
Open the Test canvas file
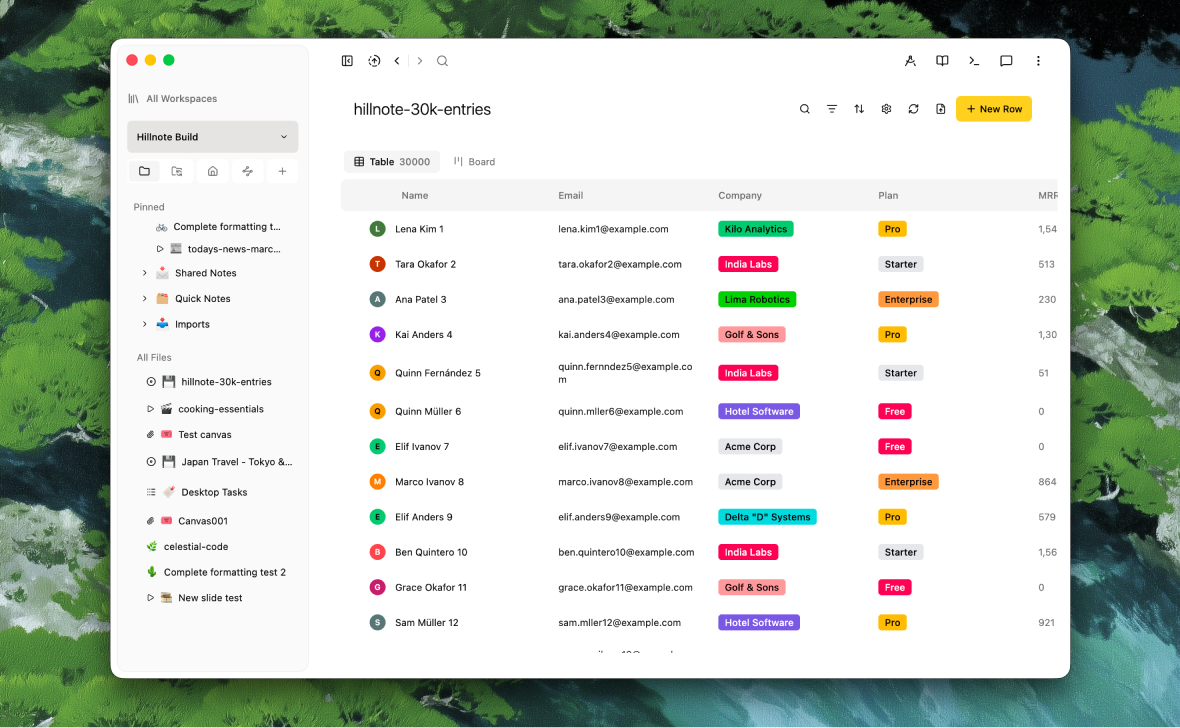(x=205, y=435)
